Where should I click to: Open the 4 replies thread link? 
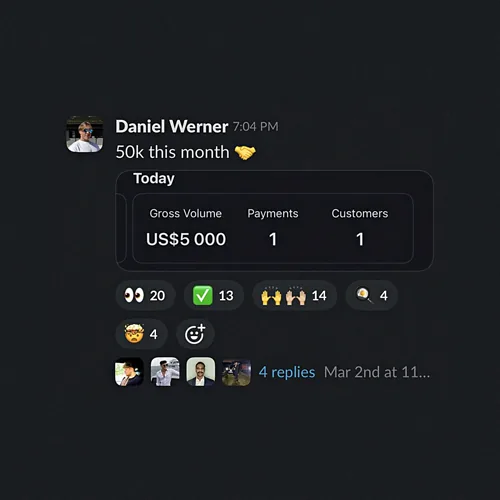click(x=287, y=372)
